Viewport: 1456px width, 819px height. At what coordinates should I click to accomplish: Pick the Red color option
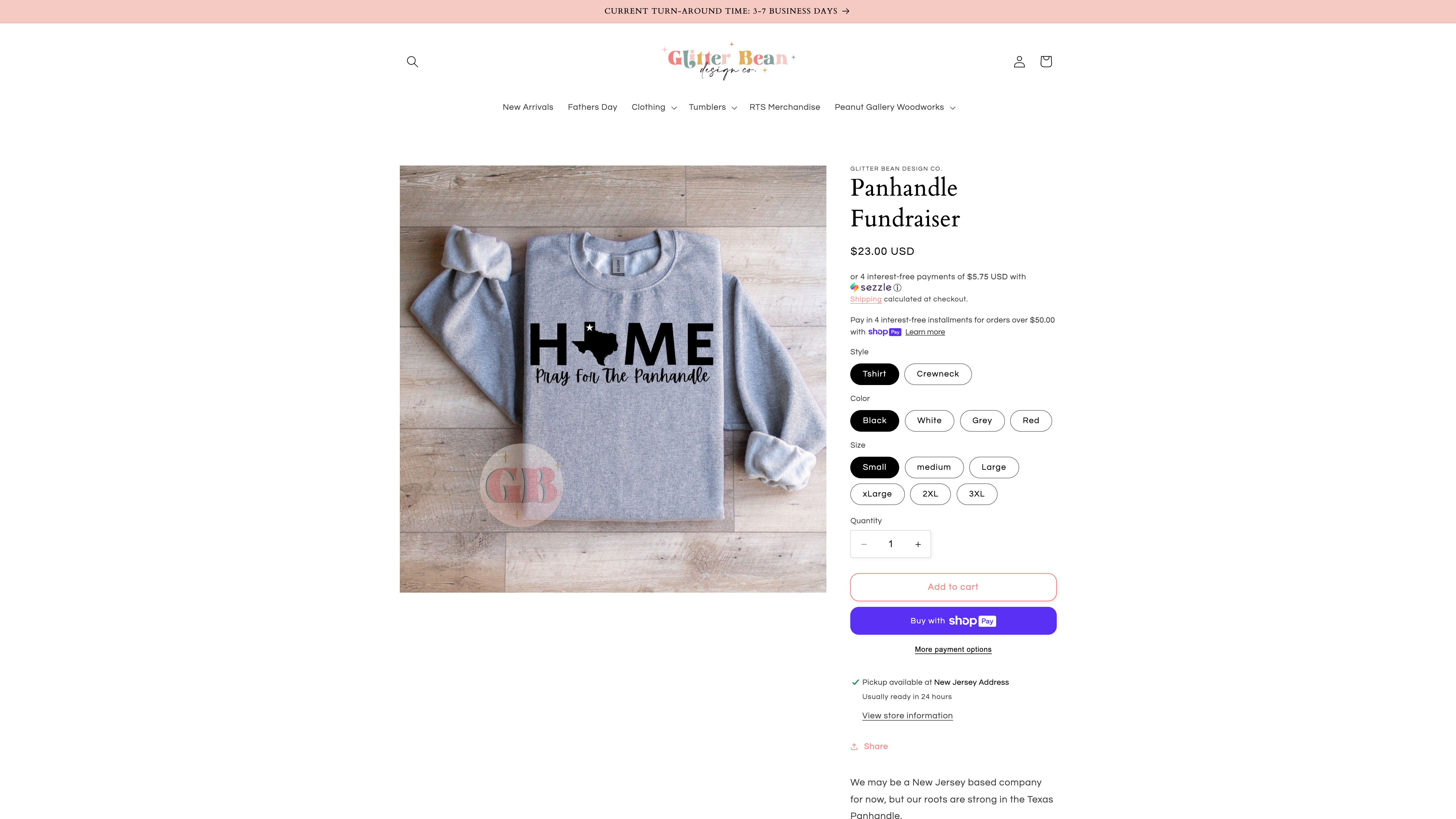point(1030,421)
